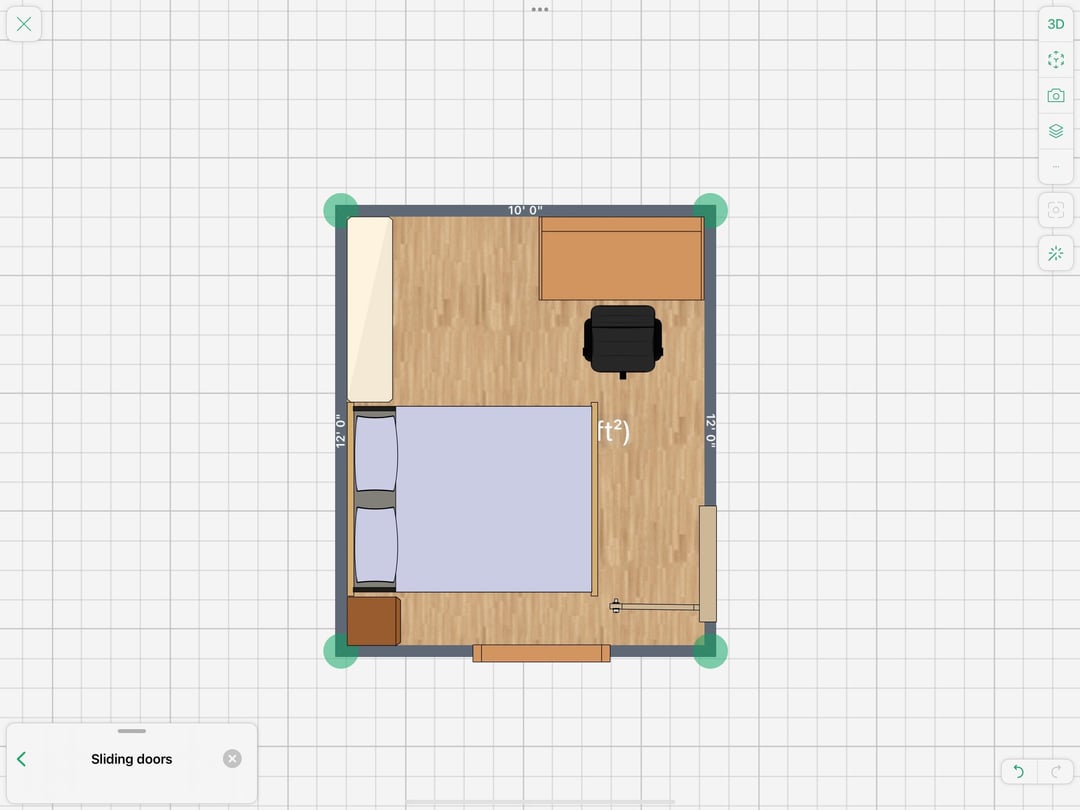This screenshot has height=810, width=1080.
Task: Tap the bottom panel drag handle
Action: [x=131, y=731]
